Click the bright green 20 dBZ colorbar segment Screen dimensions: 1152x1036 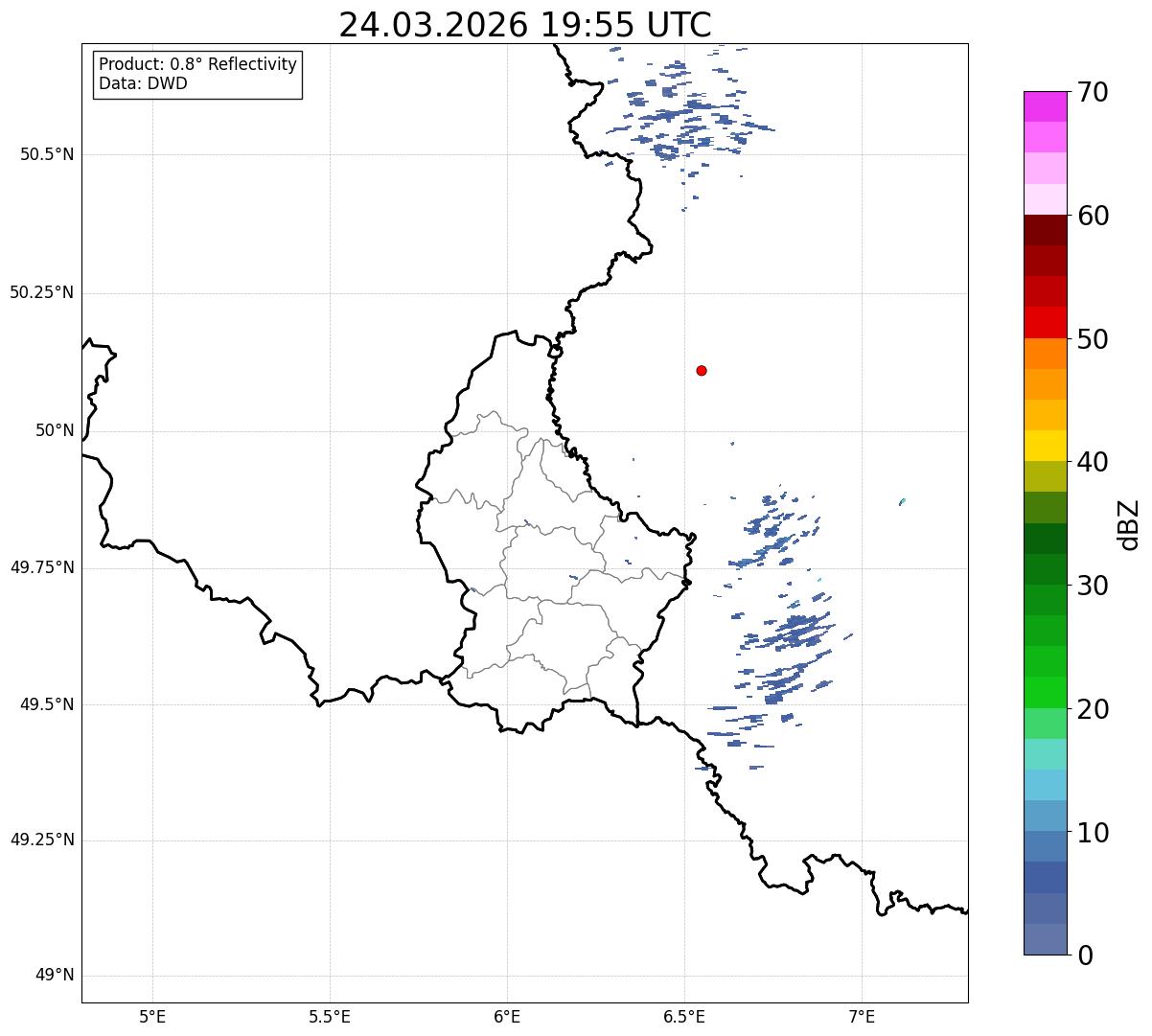tap(1045, 693)
